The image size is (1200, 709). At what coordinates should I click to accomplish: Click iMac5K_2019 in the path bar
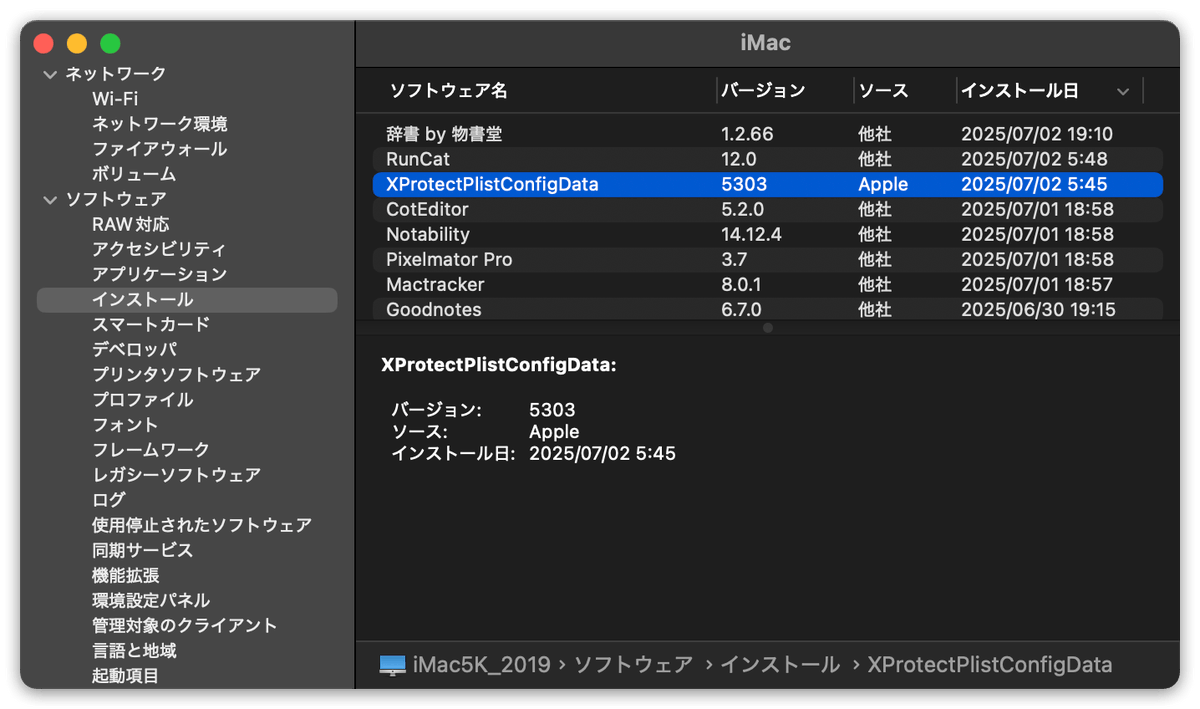click(481, 665)
